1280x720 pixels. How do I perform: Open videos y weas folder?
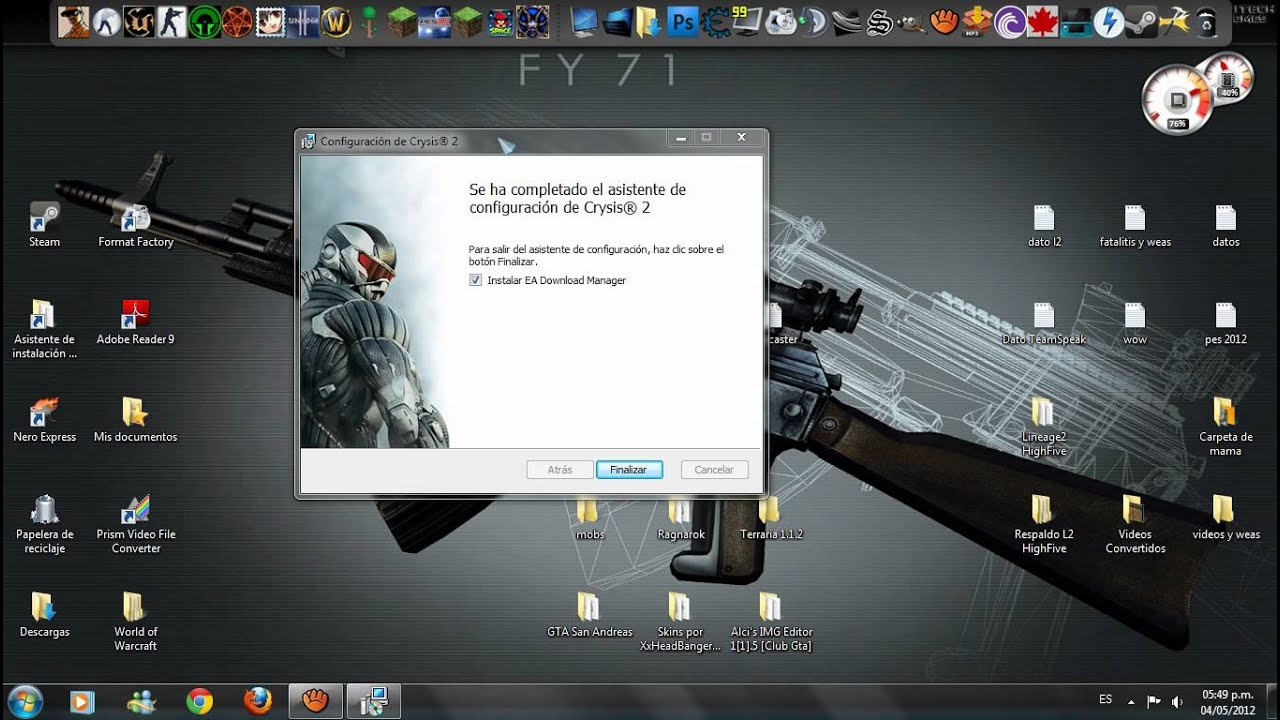(x=1226, y=517)
